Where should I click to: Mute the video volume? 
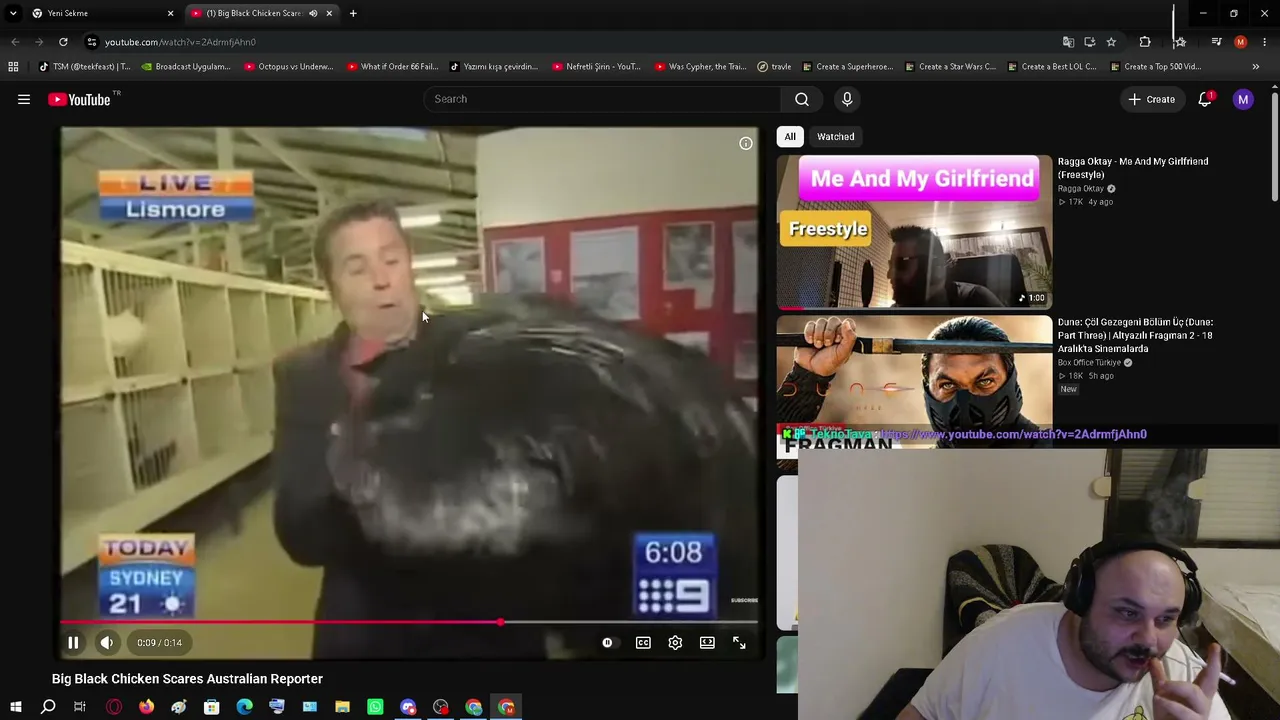pos(106,643)
